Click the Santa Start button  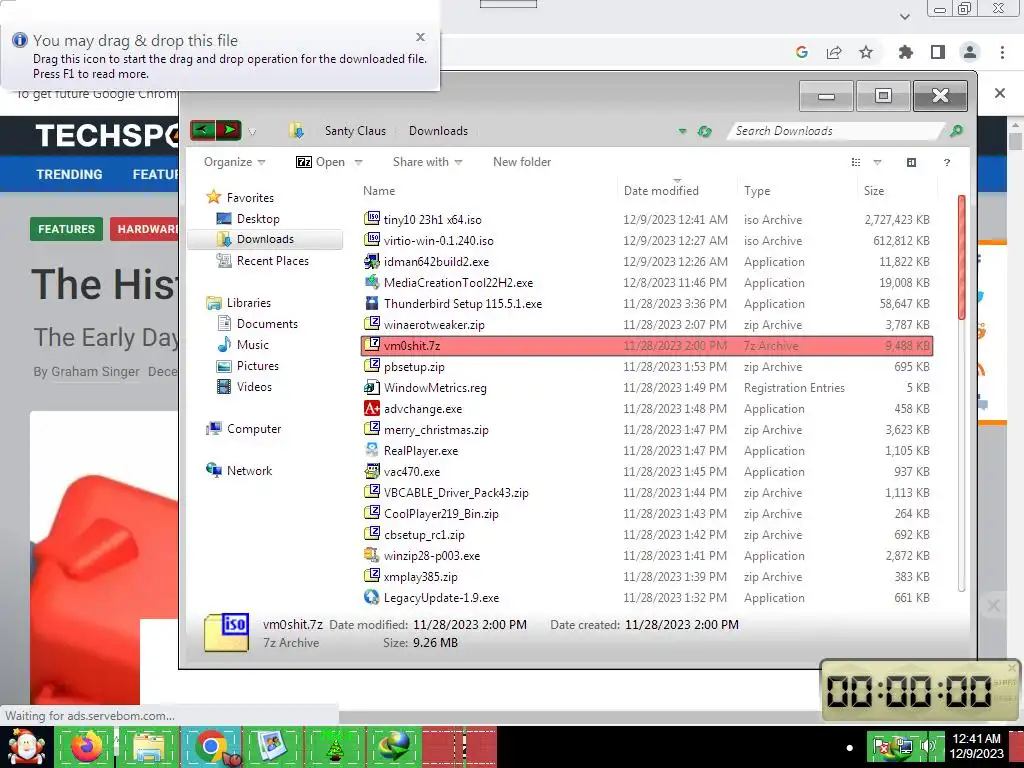25,747
